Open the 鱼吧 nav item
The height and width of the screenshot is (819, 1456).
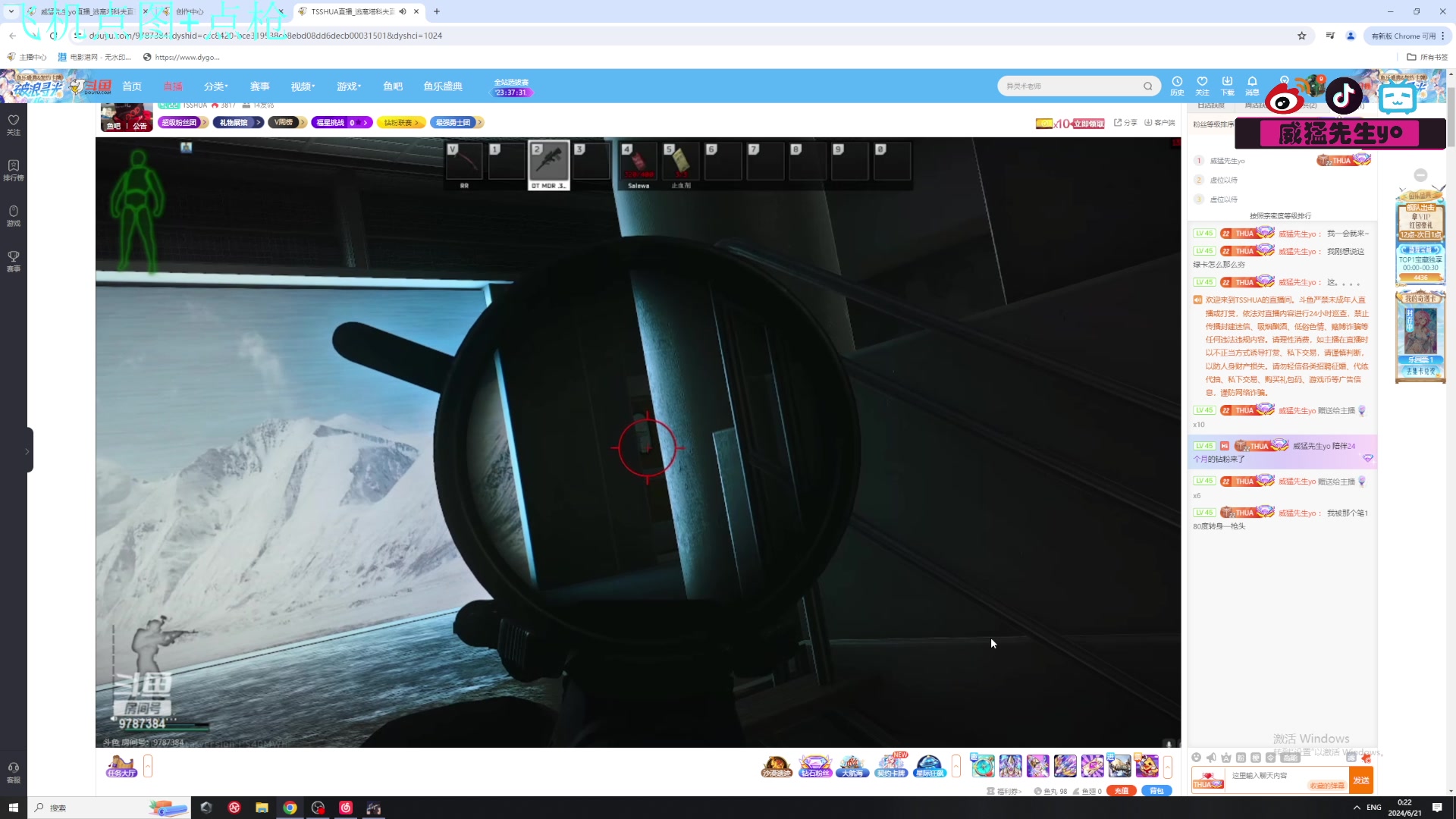pos(393,86)
